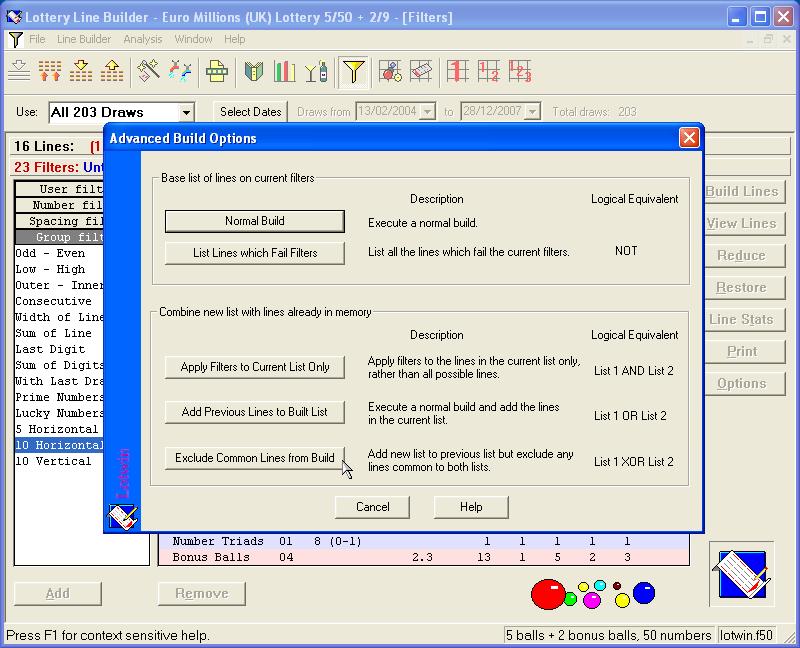
Task: Open the 'All 203 Draws' dropdown
Action: coord(186,112)
